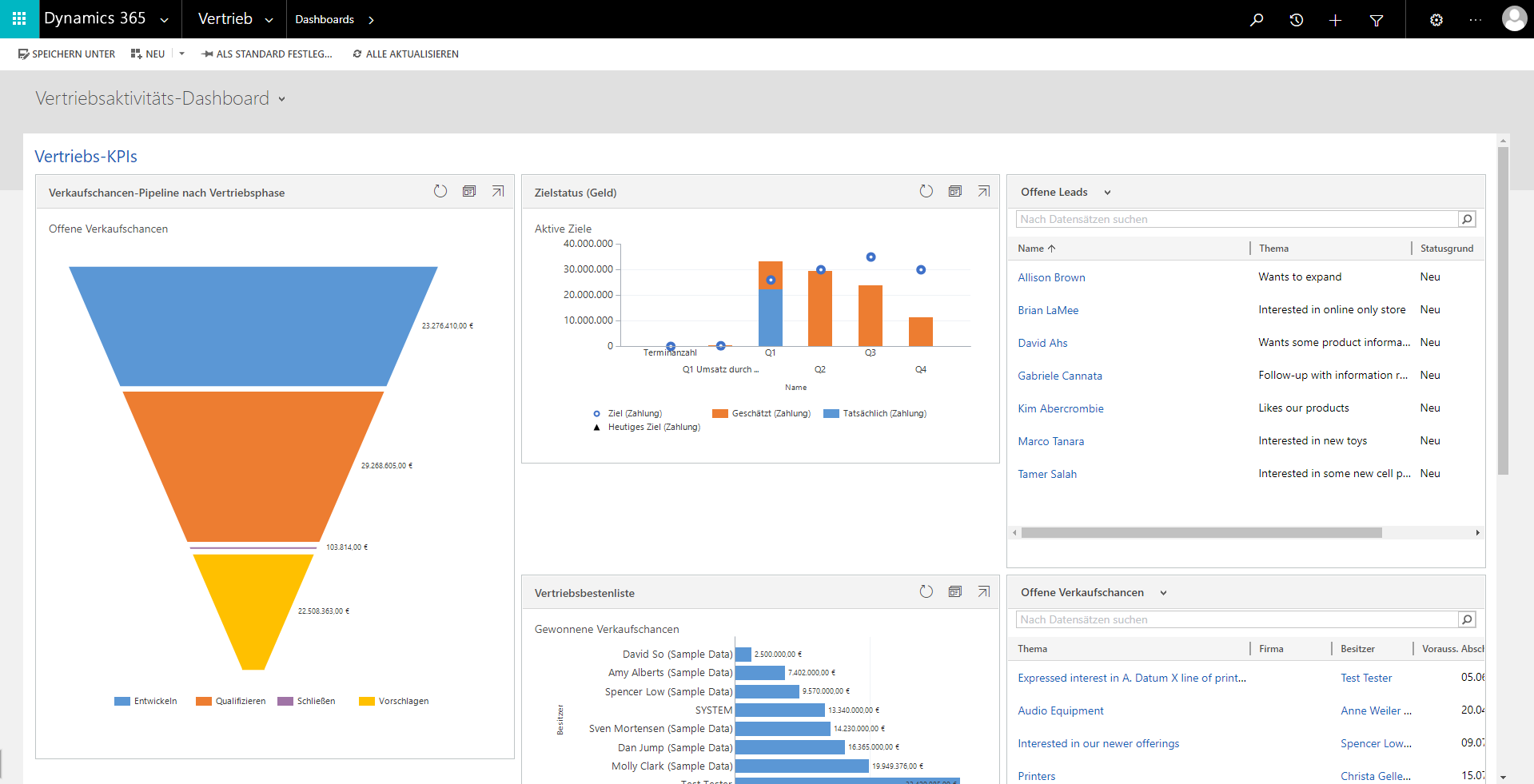Click the quick create plus icon

[x=1335, y=20]
